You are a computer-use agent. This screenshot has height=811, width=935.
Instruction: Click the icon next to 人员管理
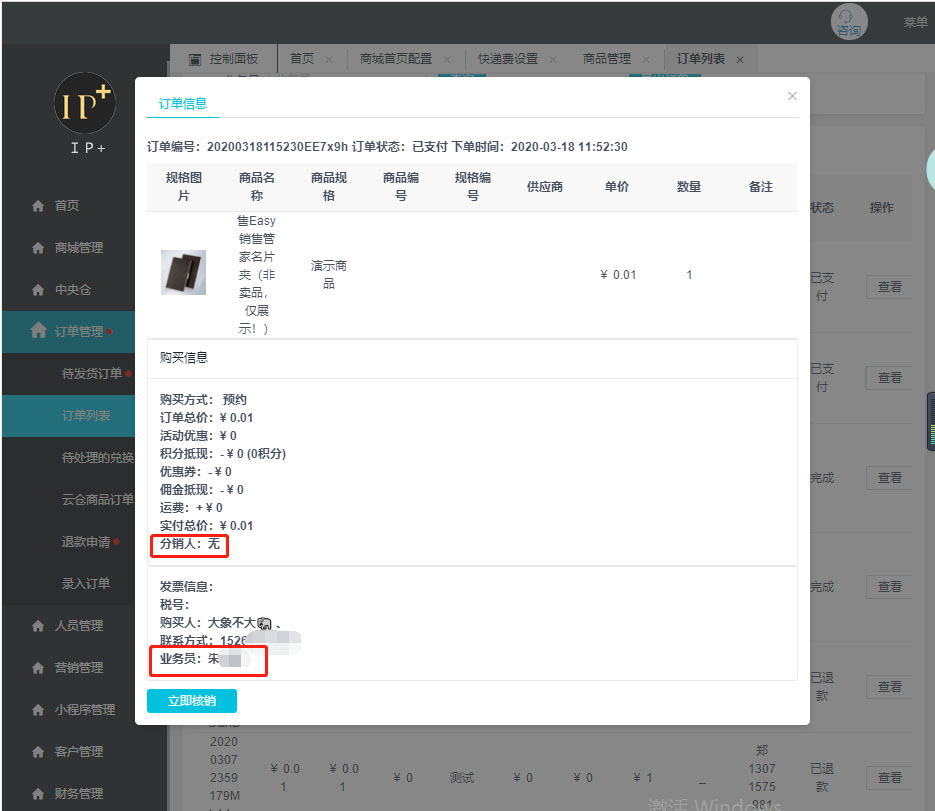click(38, 626)
